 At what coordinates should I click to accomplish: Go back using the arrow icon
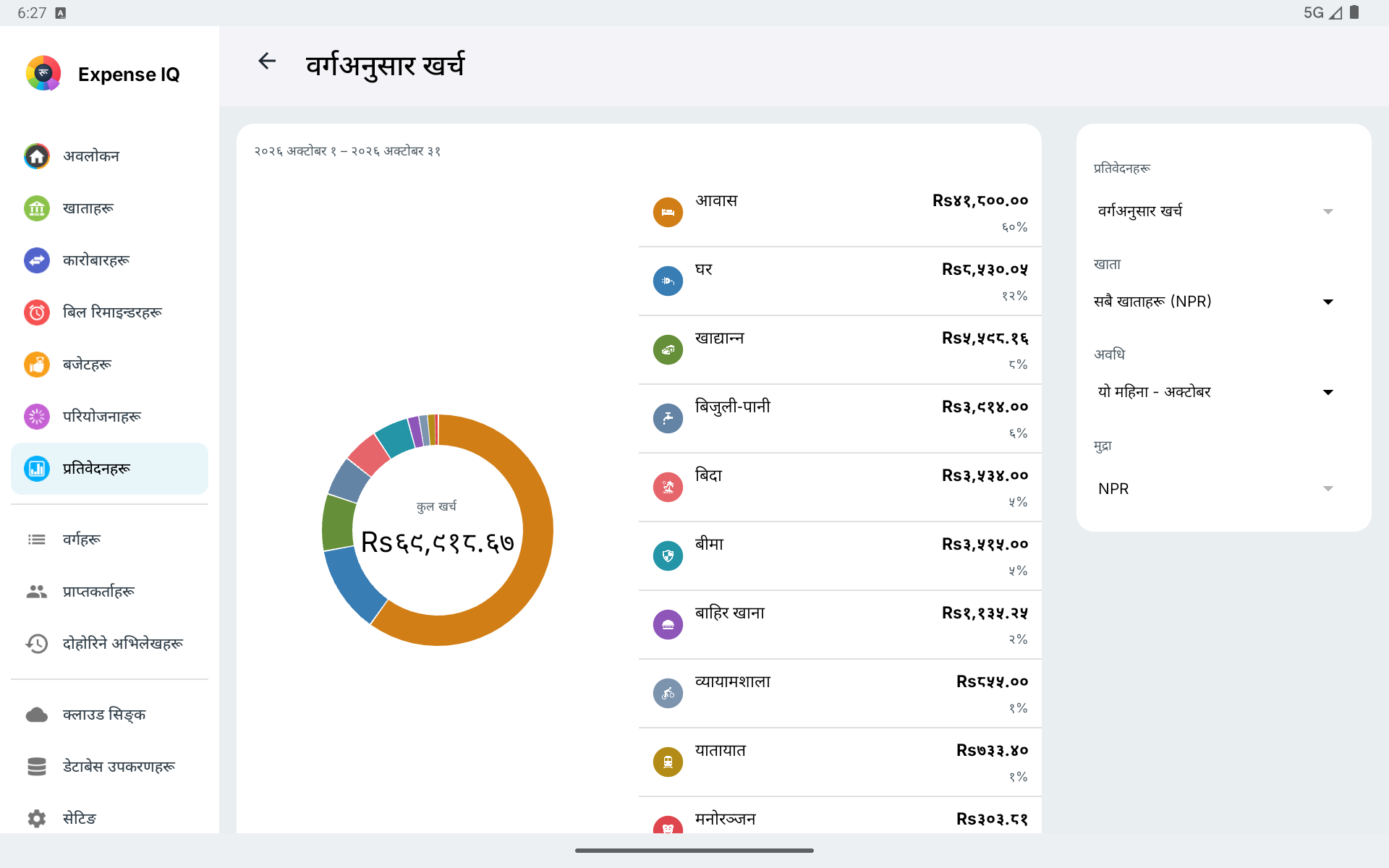pos(267,61)
